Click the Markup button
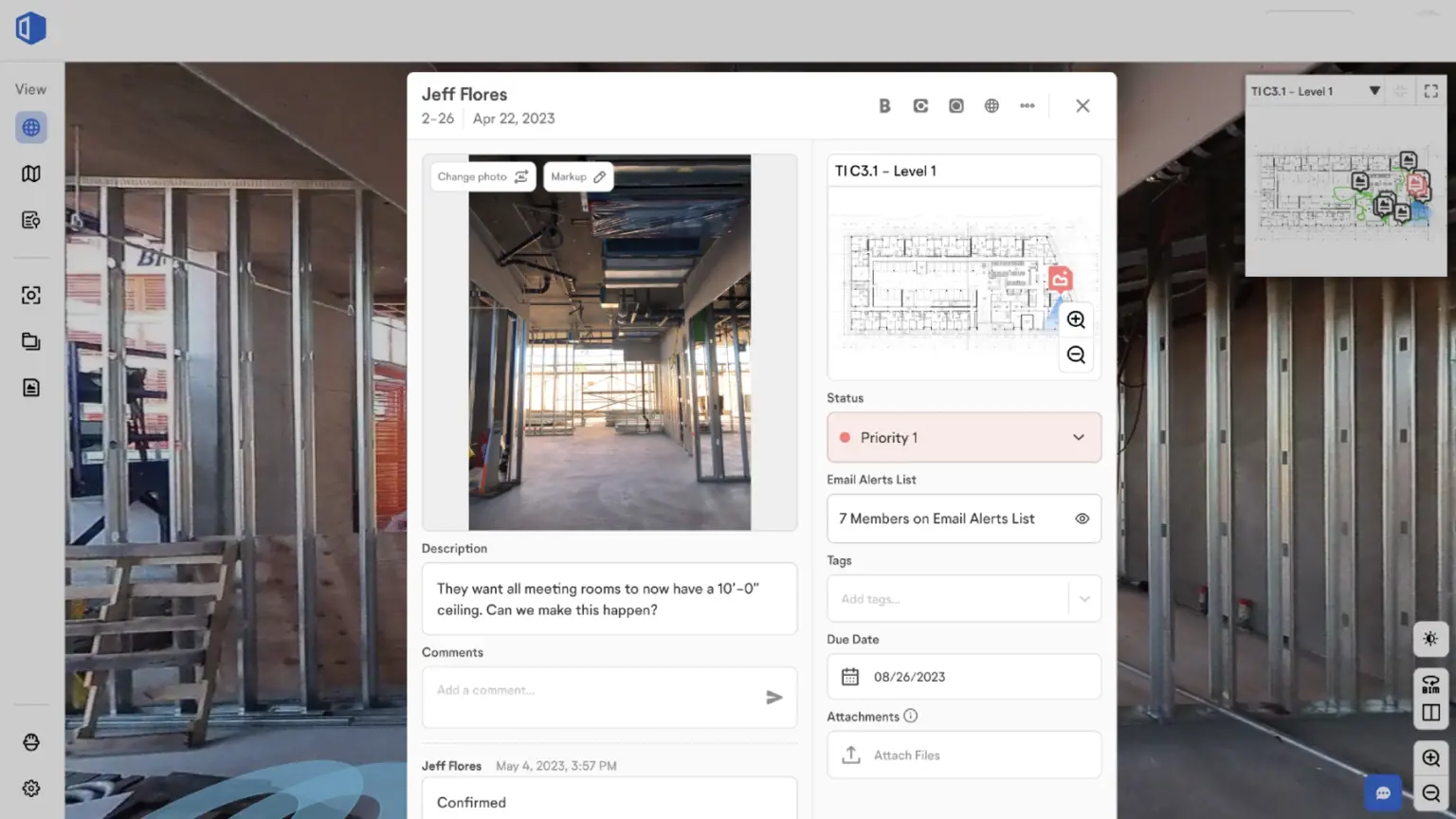This screenshot has height=819, width=1456. pyautogui.click(x=578, y=177)
